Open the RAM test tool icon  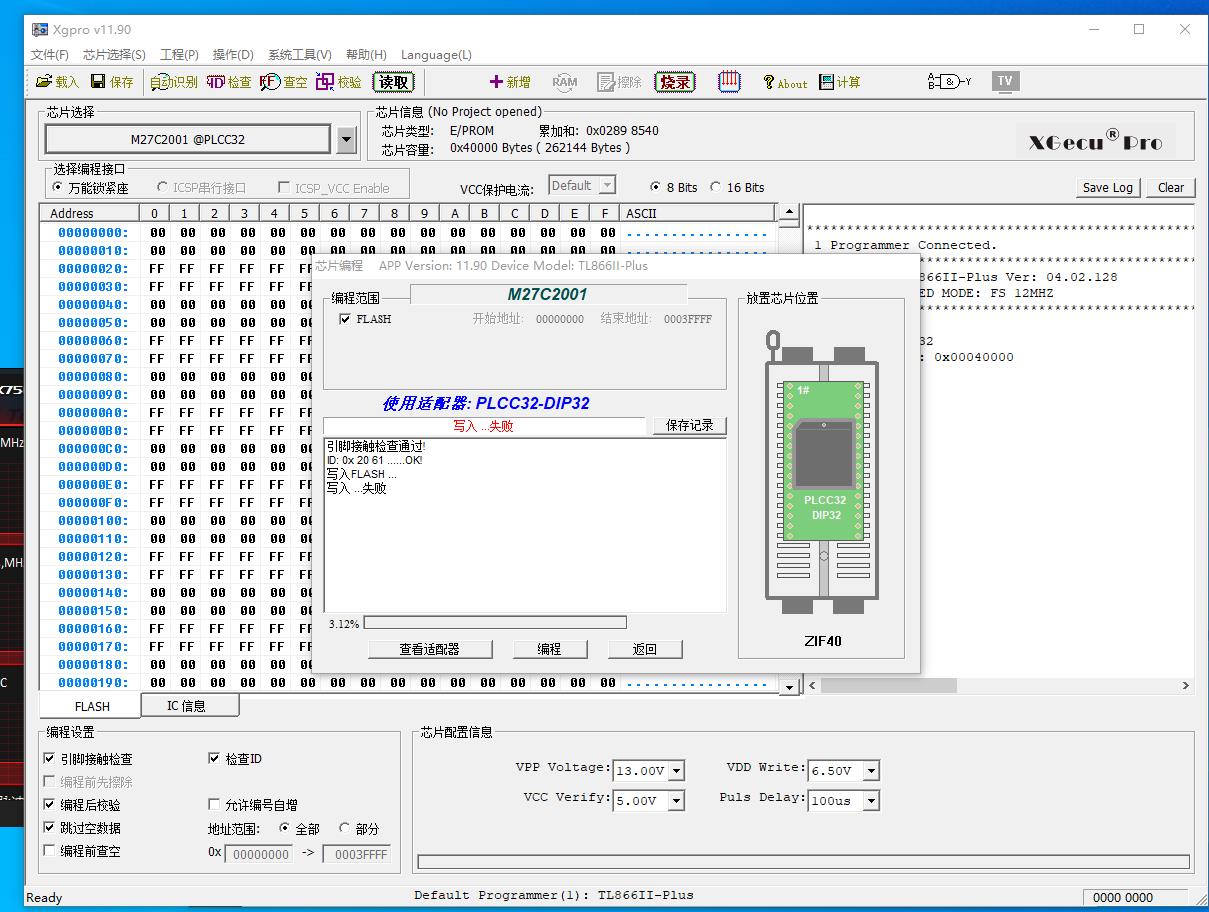pyautogui.click(x=564, y=82)
